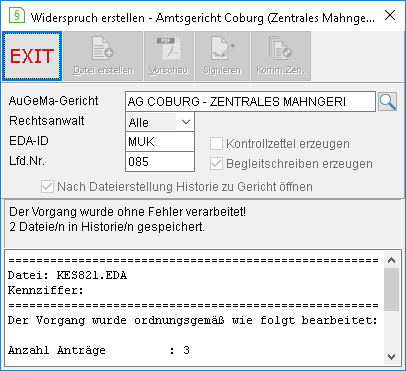This screenshot has height=371, width=406.
Task: Toggle Kontrollzettel erzeugen checkbox
Action: [216, 144]
